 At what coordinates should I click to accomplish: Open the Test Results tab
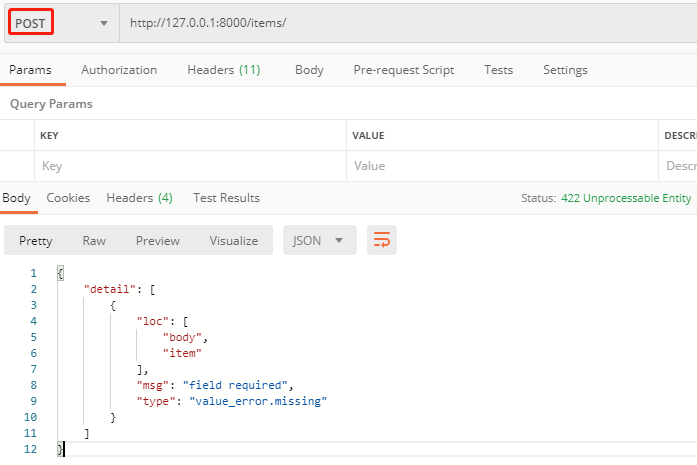coord(226,198)
